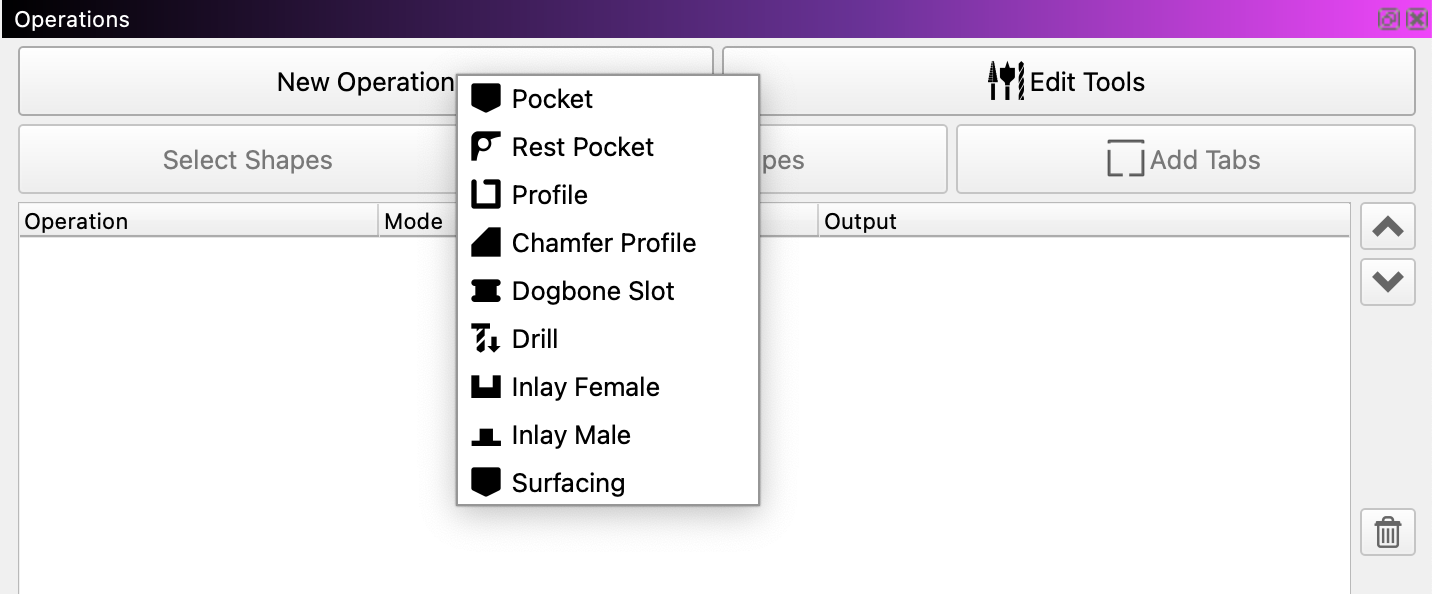Undock the Operations panel with float button
Image resolution: width=1432 pixels, height=594 pixels.
1388,19
